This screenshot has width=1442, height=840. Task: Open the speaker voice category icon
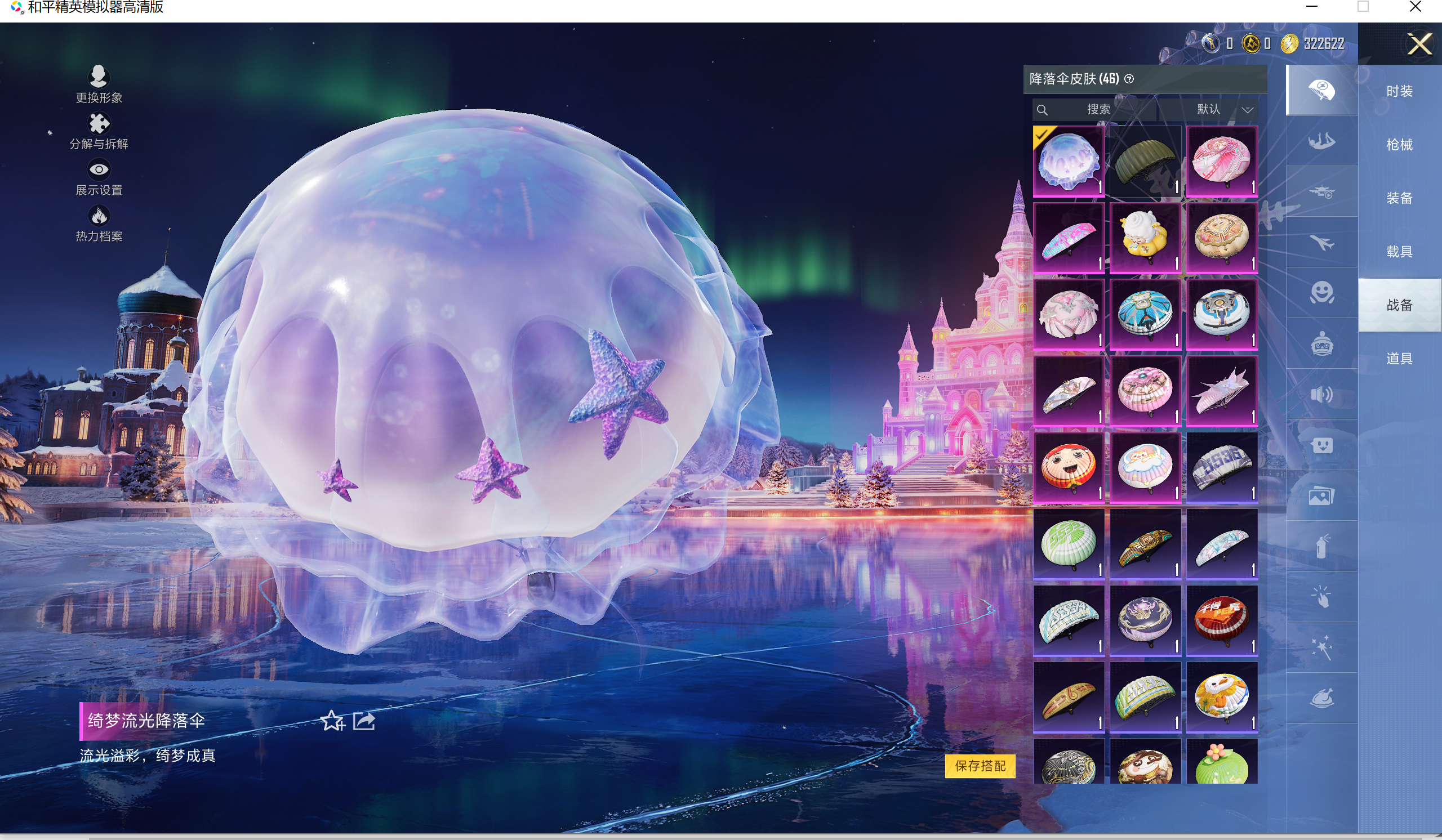click(x=1321, y=395)
